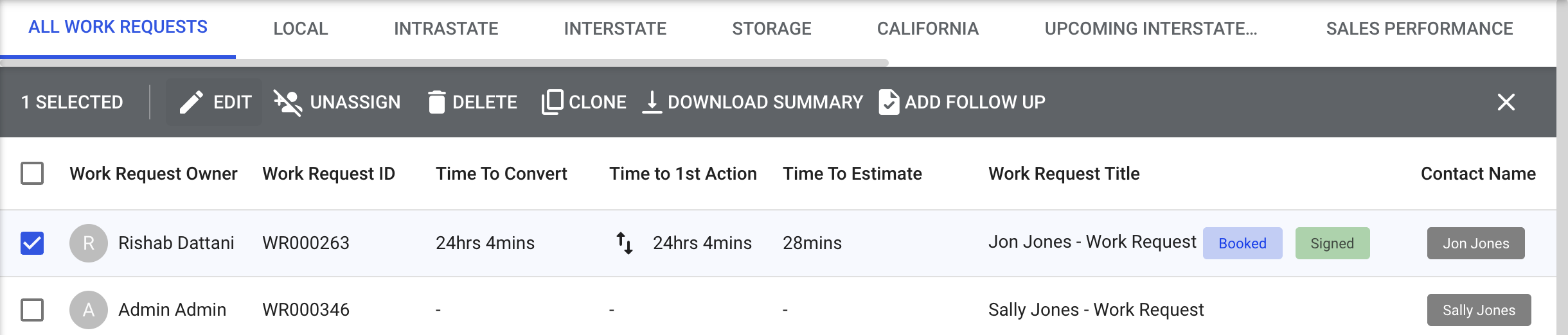Screen dimensions: 1568x335
Task: Open the Sally Jones contact chip
Action: pos(1479,310)
